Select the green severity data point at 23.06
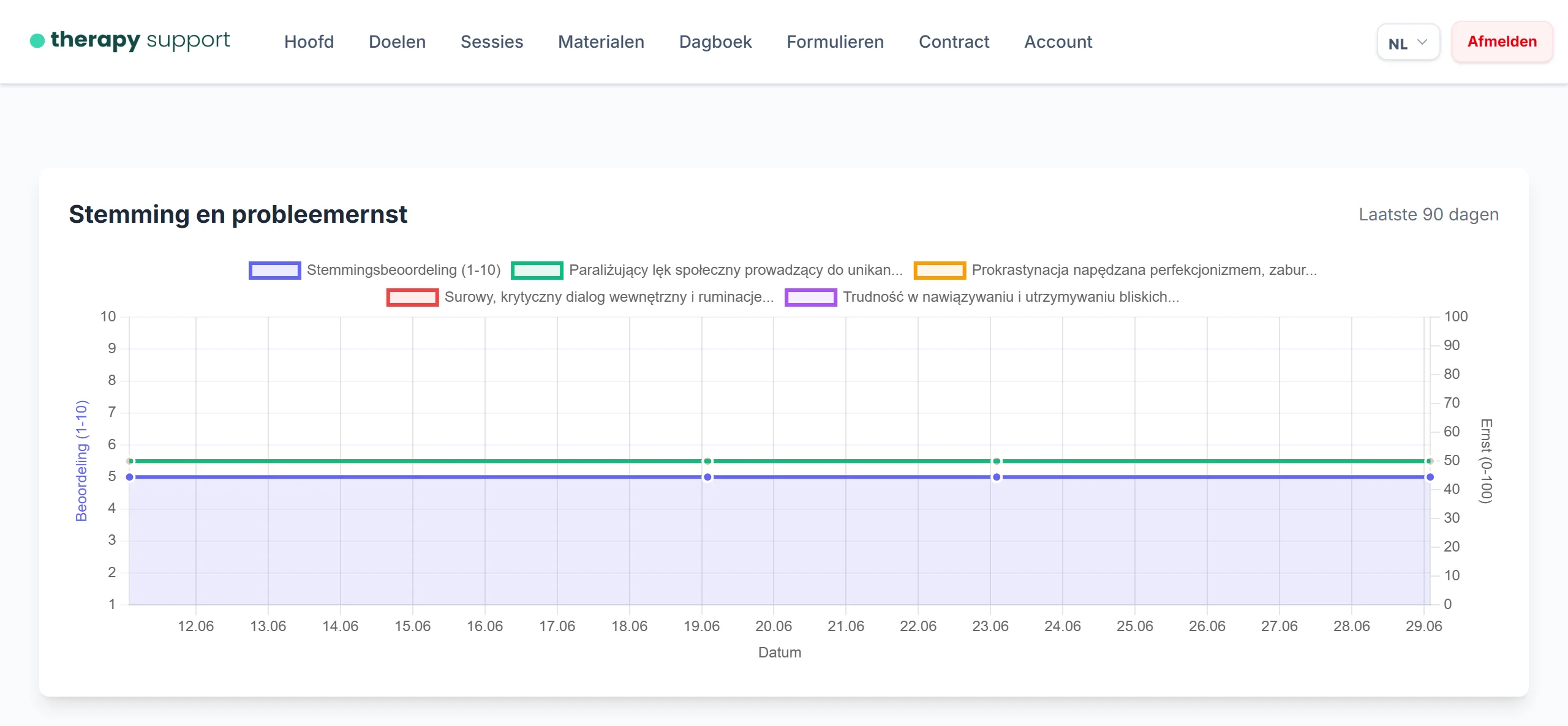Screen dimensions: 1568x726 997,461
